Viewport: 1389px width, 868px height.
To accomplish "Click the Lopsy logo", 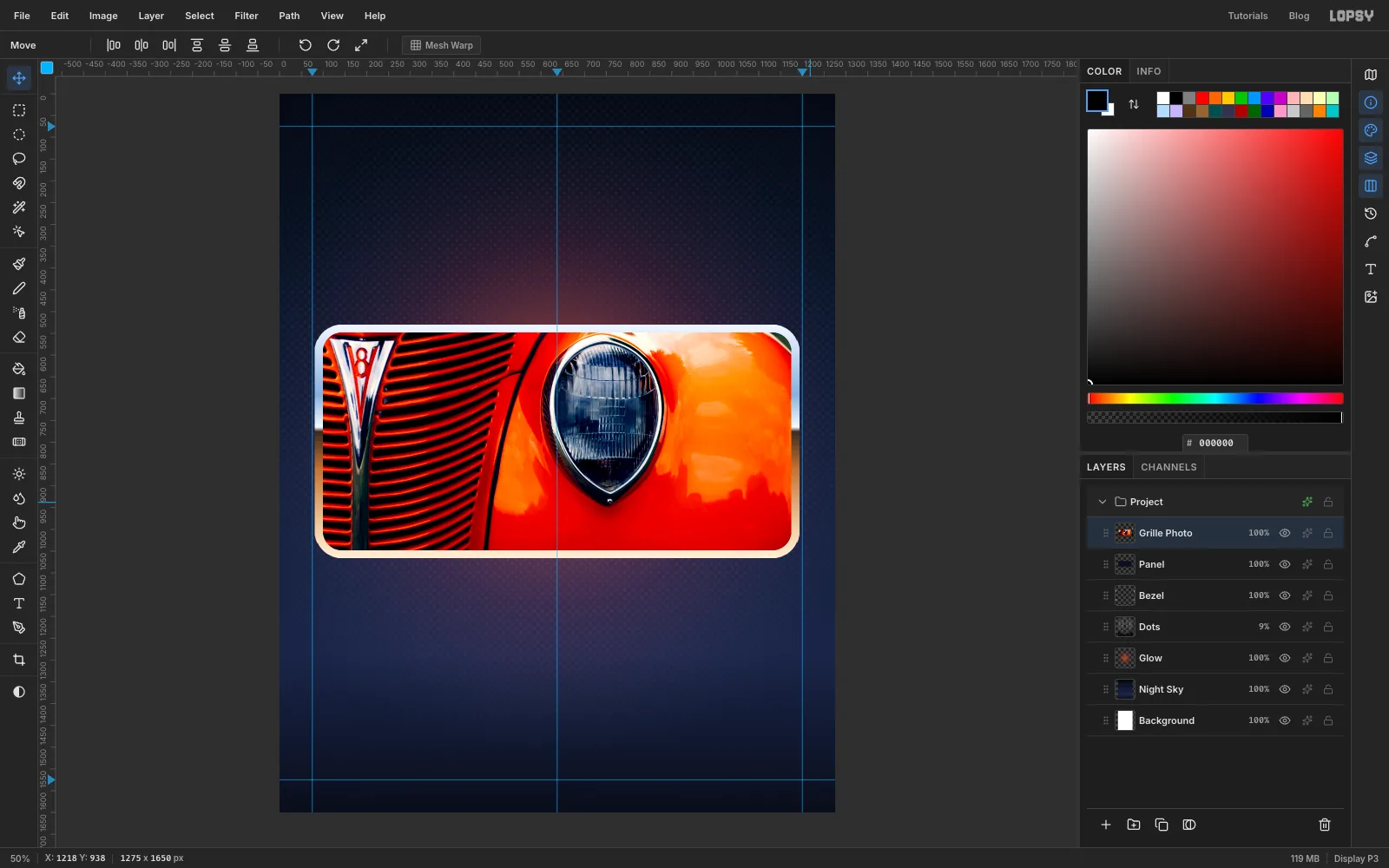I will click(x=1352, y=16).
